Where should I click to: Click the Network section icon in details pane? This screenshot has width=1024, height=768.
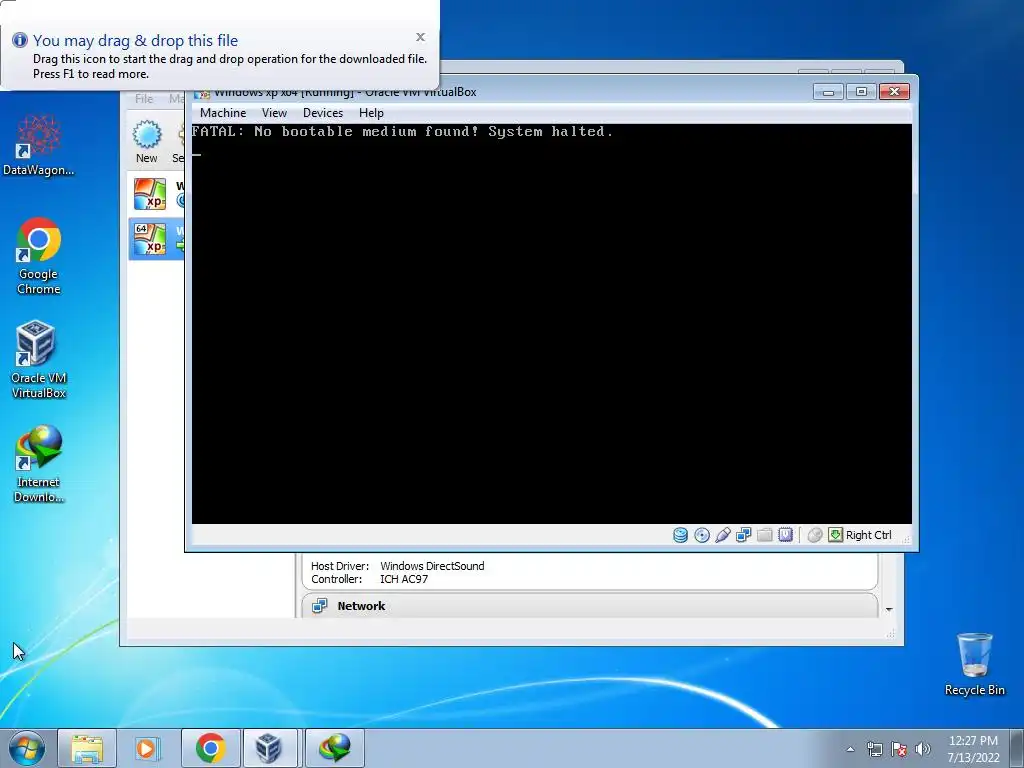click(x=319, y=606)
